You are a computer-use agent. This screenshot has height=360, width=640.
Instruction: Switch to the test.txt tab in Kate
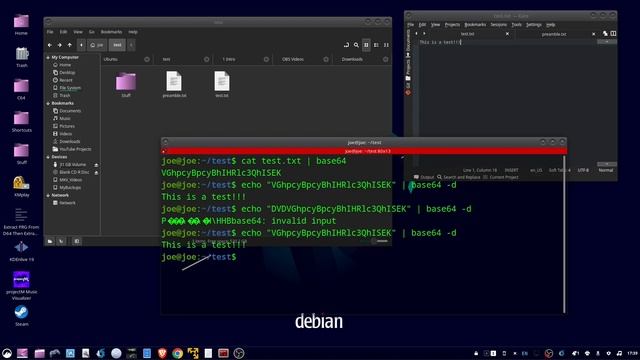click(x=467, y=34)
